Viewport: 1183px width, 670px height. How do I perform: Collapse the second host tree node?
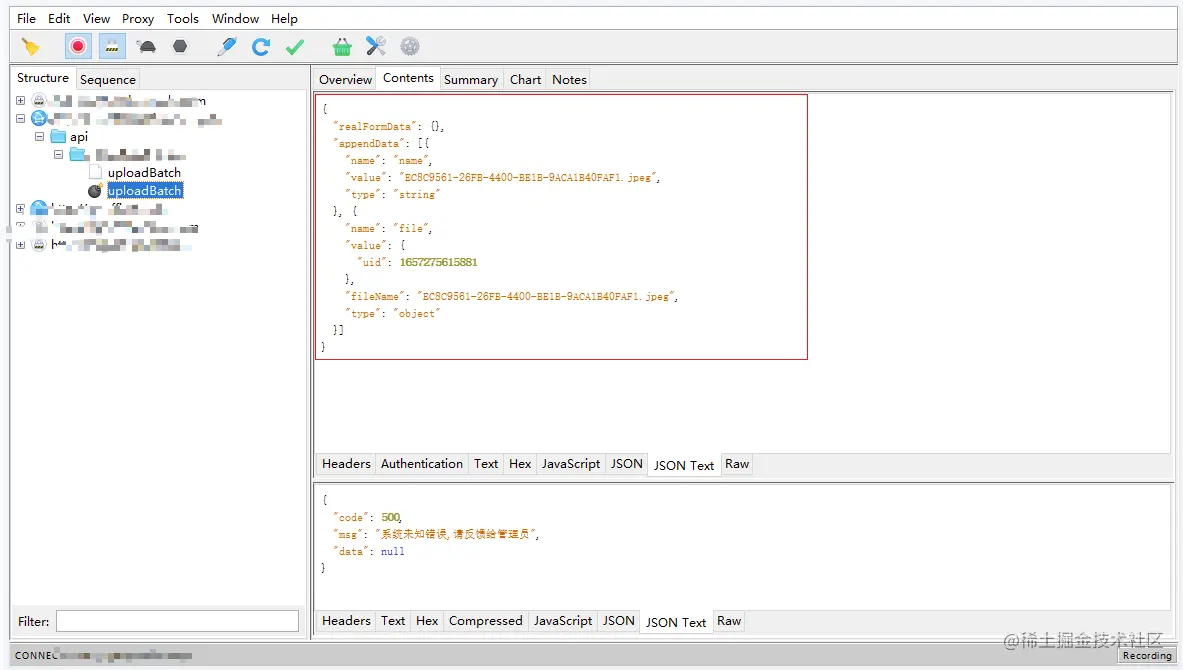pyautogui.click(x=20, y=118)
